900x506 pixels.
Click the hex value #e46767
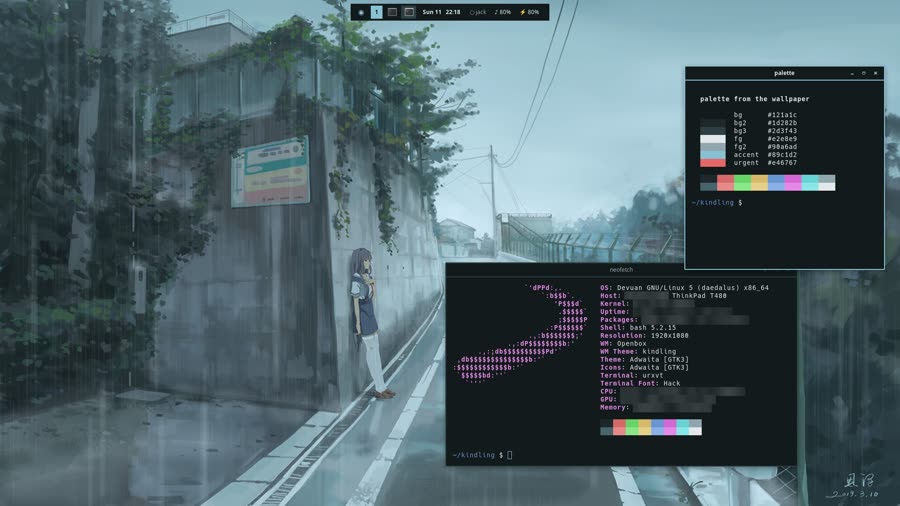click(782, 163)
